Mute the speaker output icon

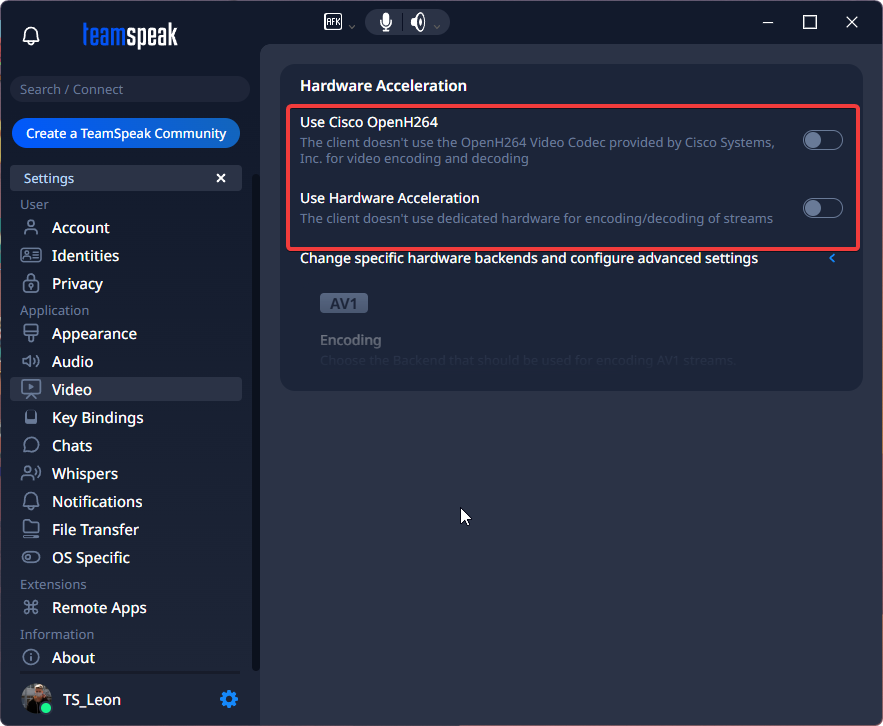[x=418, y=22]
